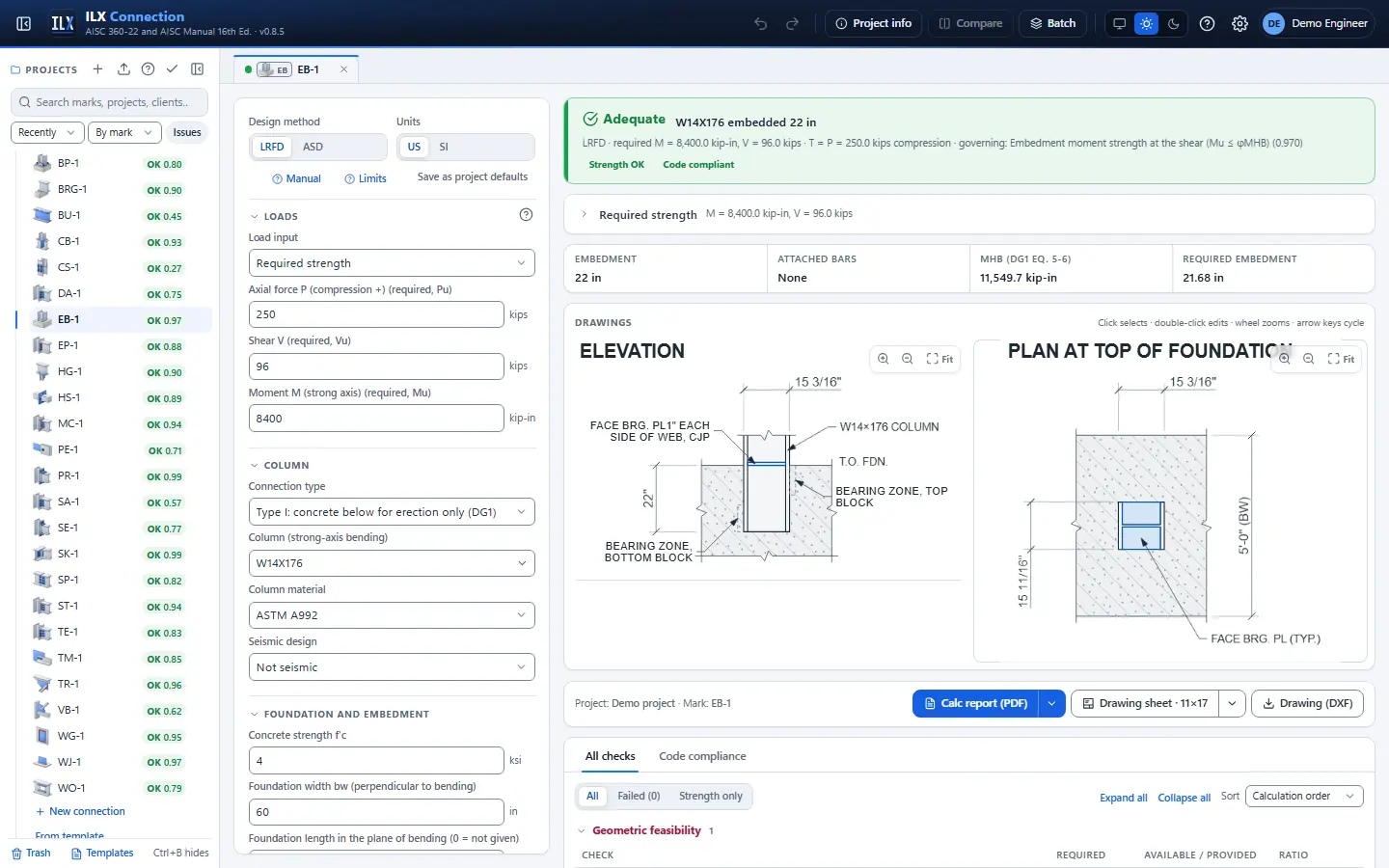Open the Calc report dropdown arrow
The image size is (1389, 868).
tap(1052, 703)
